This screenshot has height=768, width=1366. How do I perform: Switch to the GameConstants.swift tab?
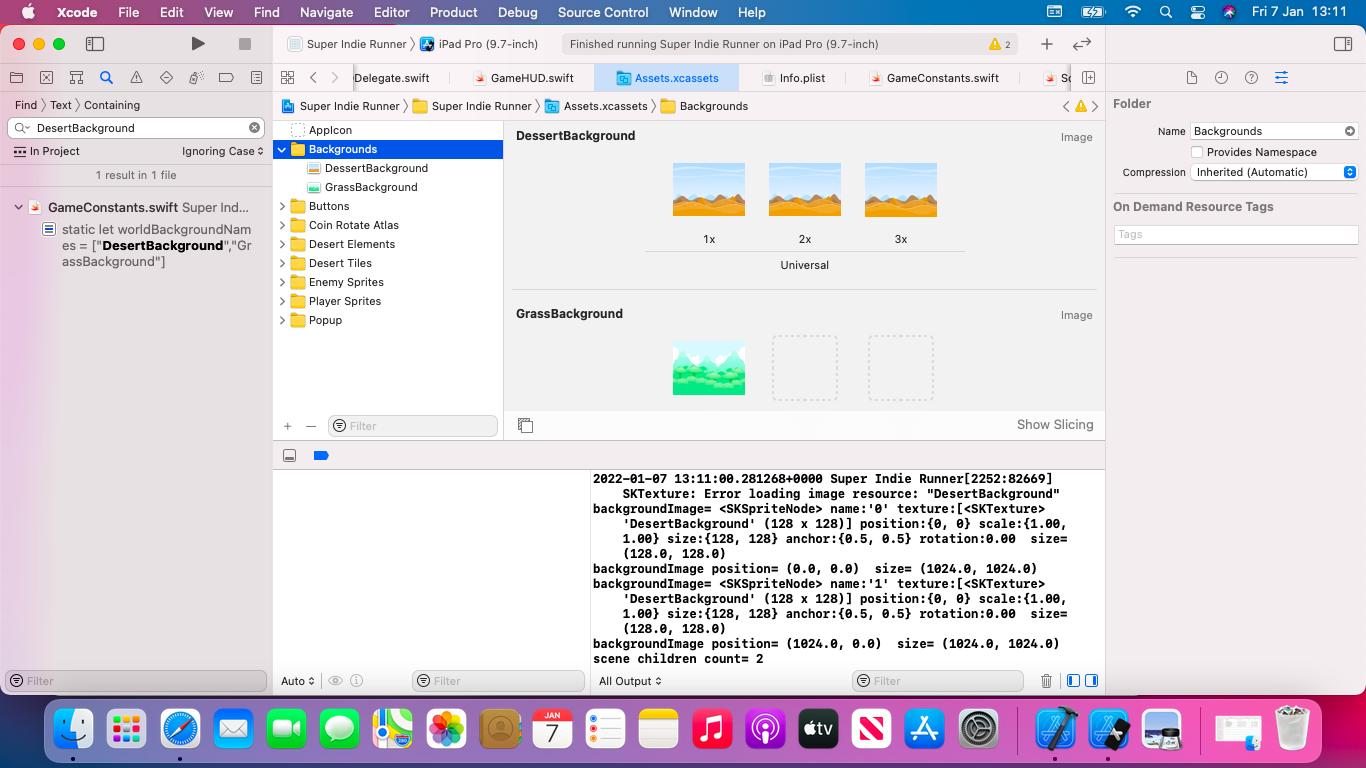tap(942, 78)
